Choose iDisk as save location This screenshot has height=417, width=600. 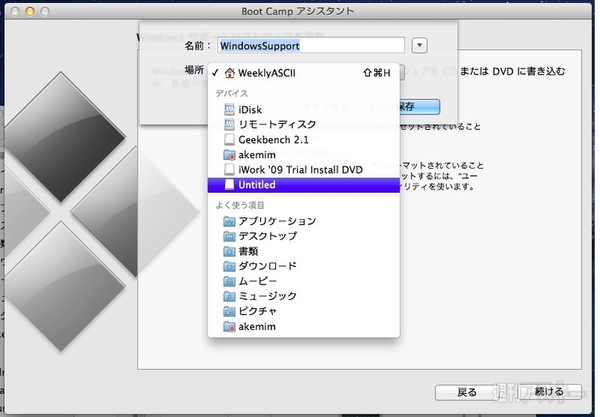(304, 109)
